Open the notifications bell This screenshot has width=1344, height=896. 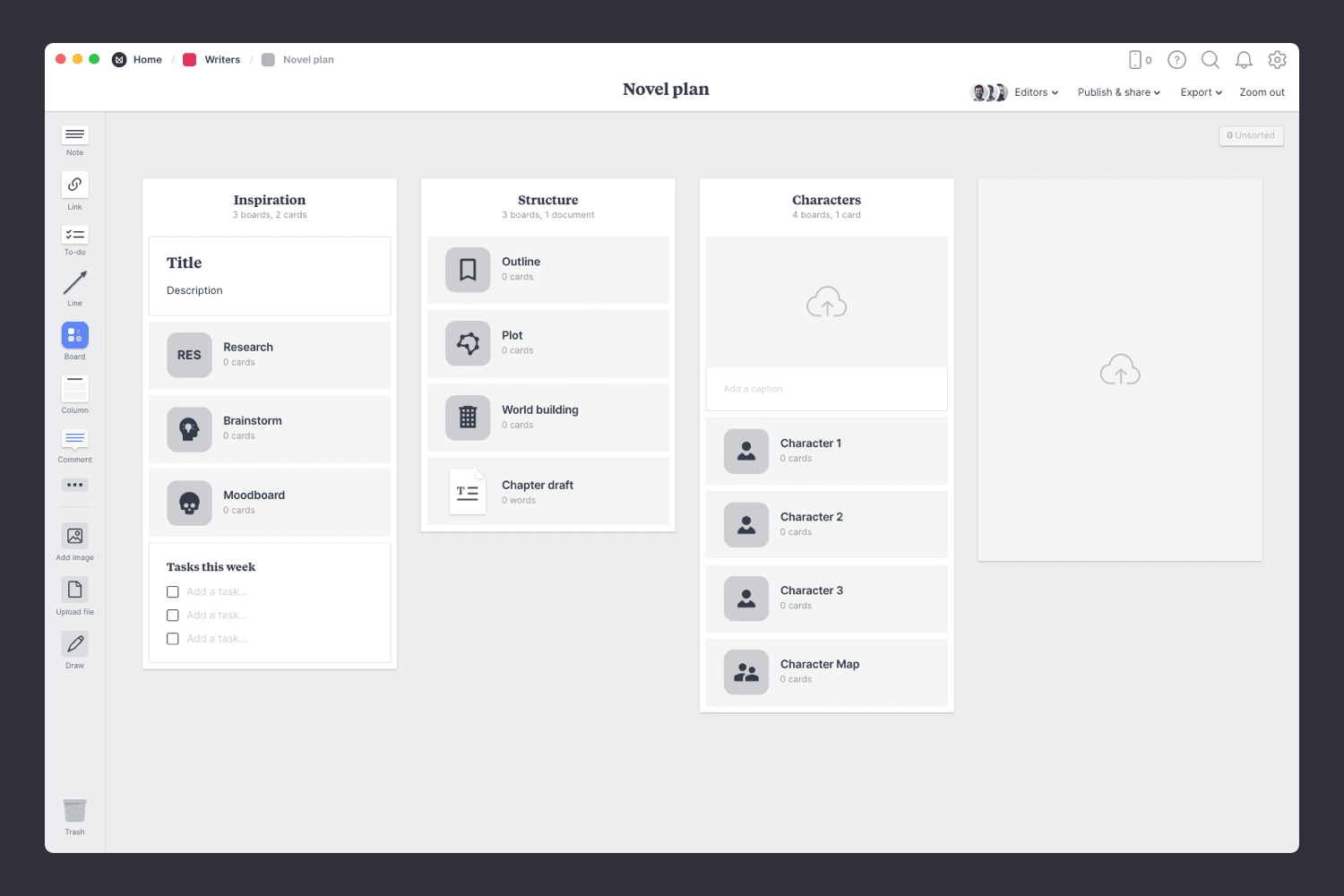[x=1244, y=59]
